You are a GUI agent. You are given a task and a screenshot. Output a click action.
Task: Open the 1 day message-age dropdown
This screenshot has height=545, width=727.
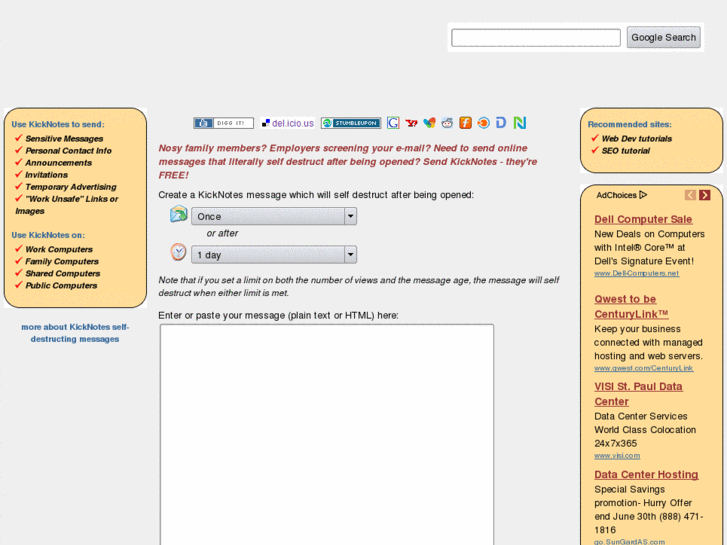pyautogui.click(x=274, y=255)
